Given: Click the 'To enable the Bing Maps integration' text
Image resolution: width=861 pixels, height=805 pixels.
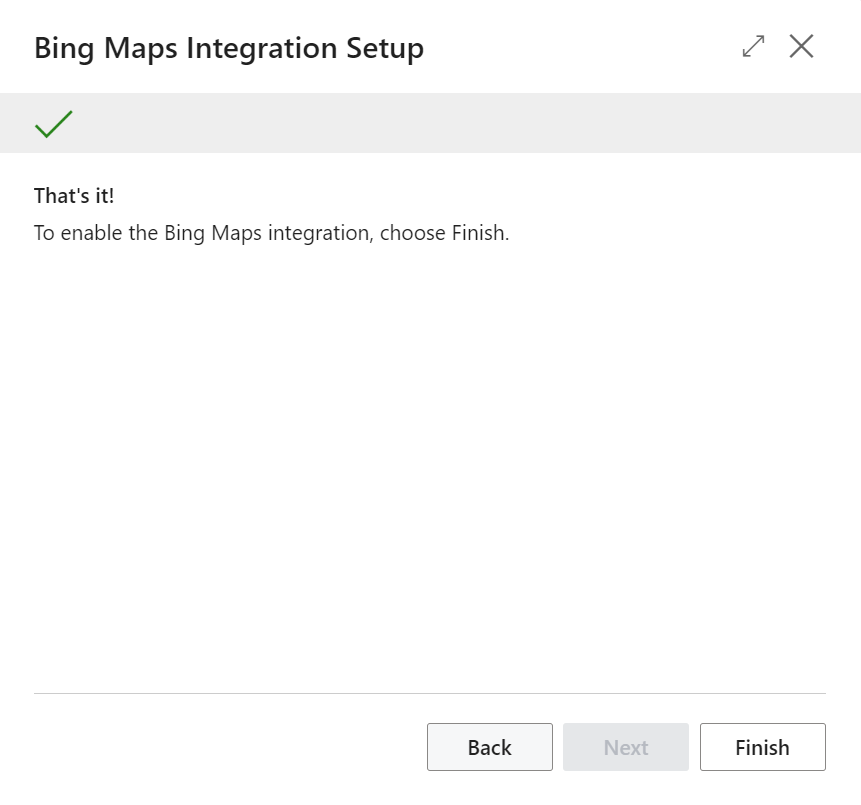Looking at the screenshot, I should click(200, 233).
